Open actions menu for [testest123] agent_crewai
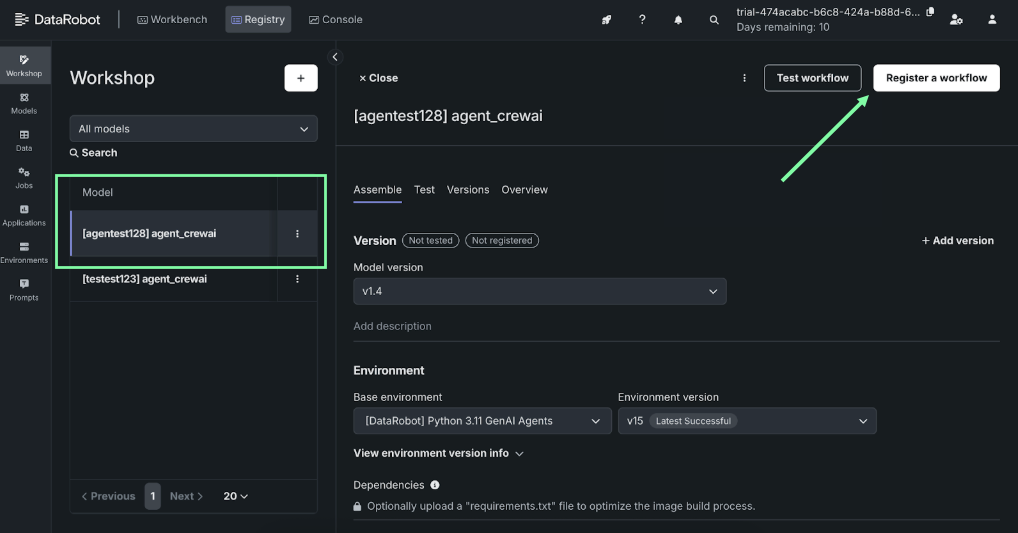 (297, 279)
